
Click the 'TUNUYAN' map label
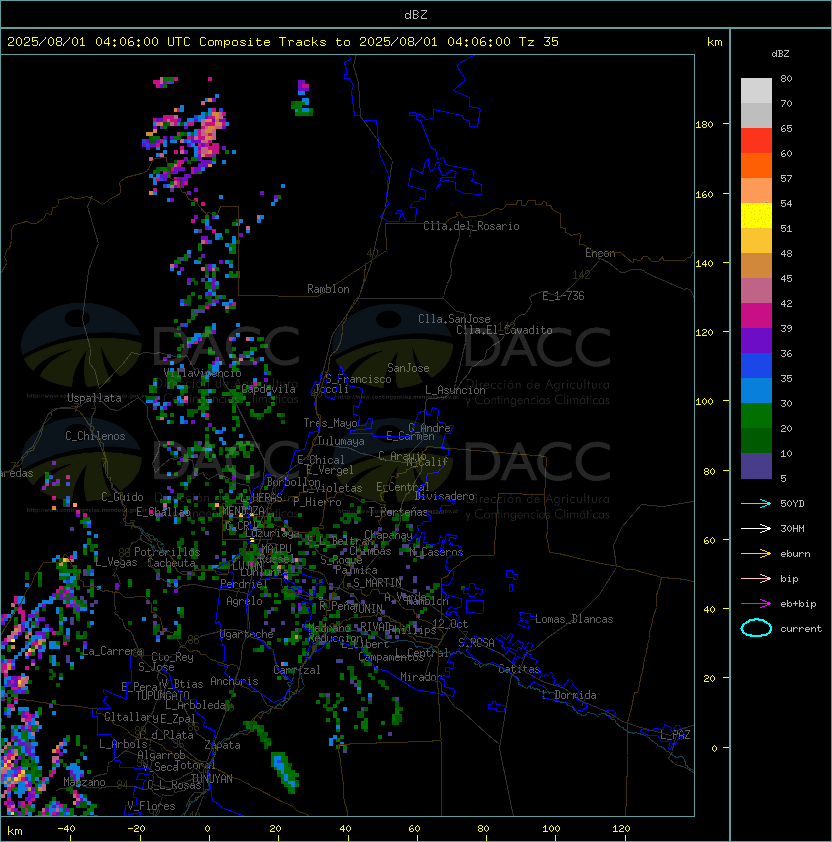pyautogui.click(x=212, y=779)
